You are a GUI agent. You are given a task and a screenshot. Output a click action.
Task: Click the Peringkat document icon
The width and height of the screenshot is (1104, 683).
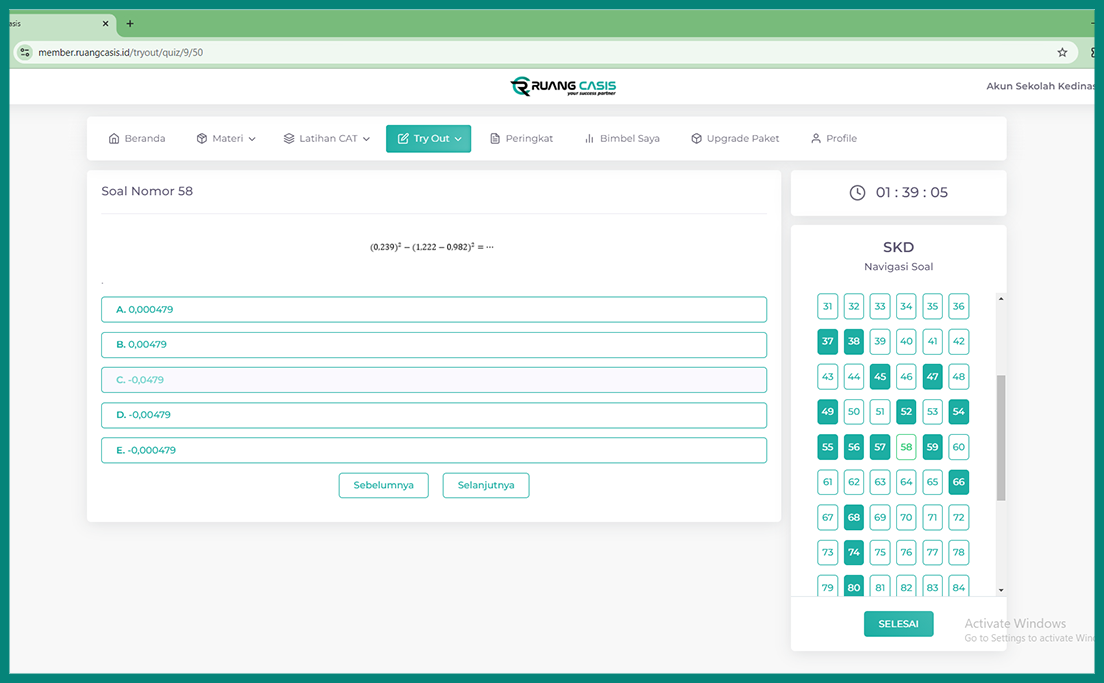tap(495, 139)
